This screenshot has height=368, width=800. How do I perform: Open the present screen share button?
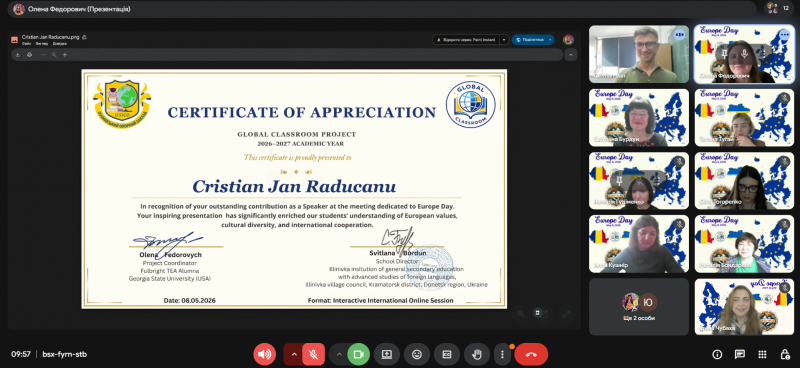[387, 354]
